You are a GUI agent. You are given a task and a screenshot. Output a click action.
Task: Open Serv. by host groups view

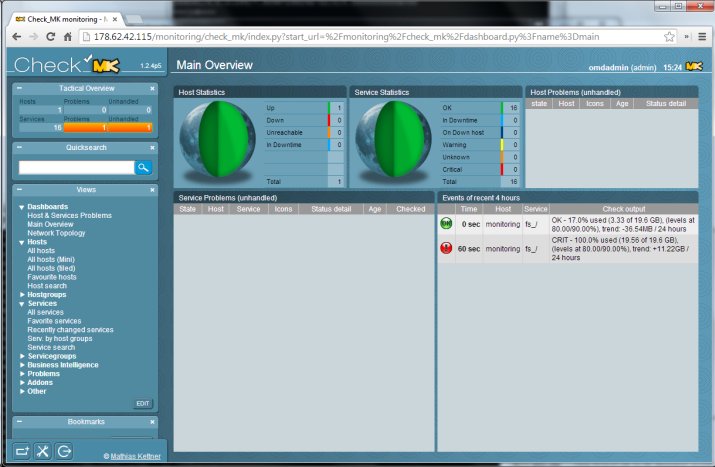(x=60, y=338)
